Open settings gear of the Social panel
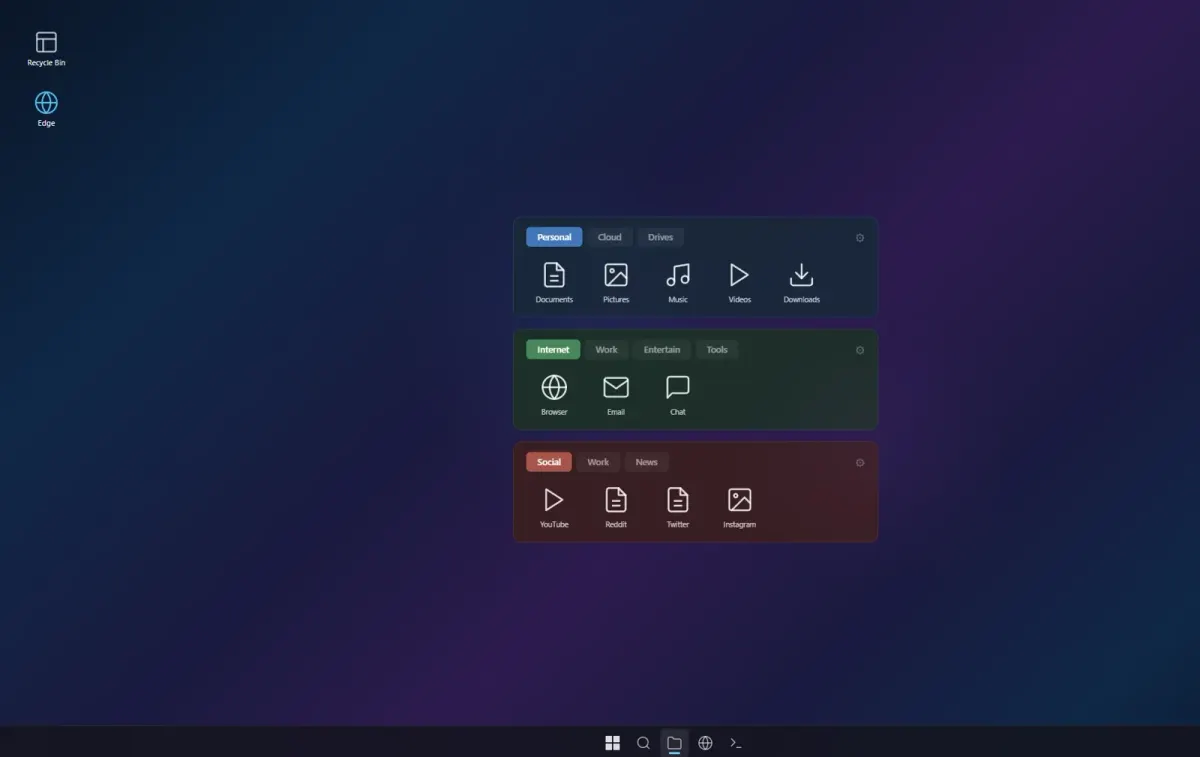Viewport: 1200px width, 757px height. tap(860, 462)
